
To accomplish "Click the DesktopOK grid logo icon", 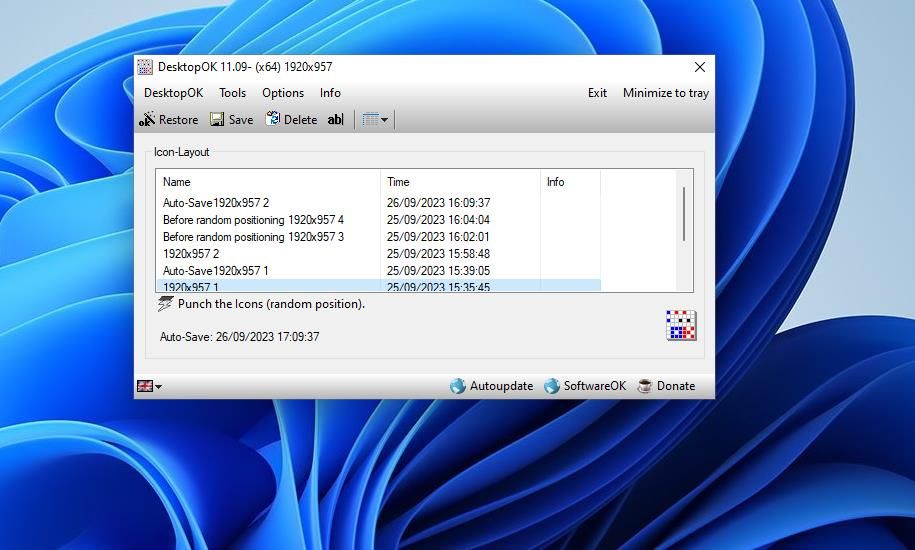I will (x=681, y=325).
